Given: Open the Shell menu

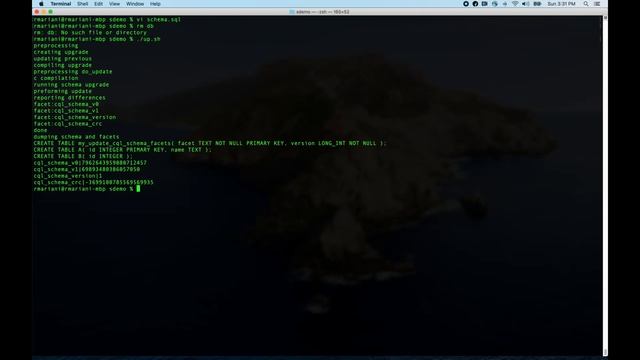Looking at the screenshot, I should (x=82, y=4).
